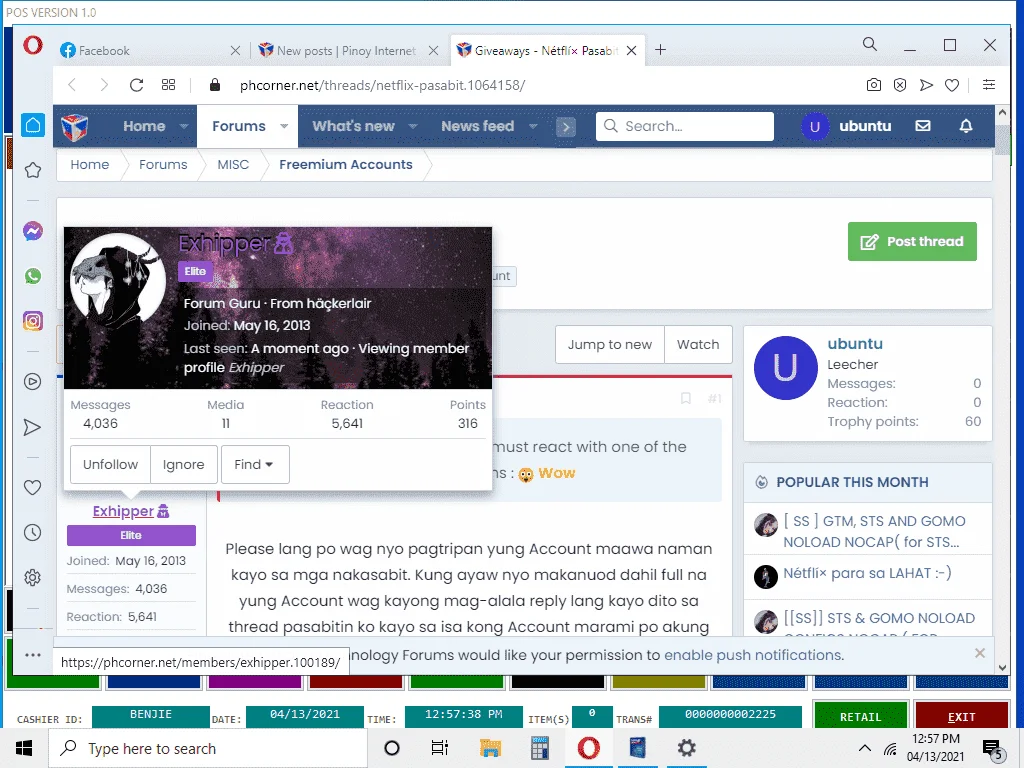The height and width of the screenshot is (768, 1024).
Task: Dismiss the push notification banner
Action: pyautogui.click(x=980, y=653)
